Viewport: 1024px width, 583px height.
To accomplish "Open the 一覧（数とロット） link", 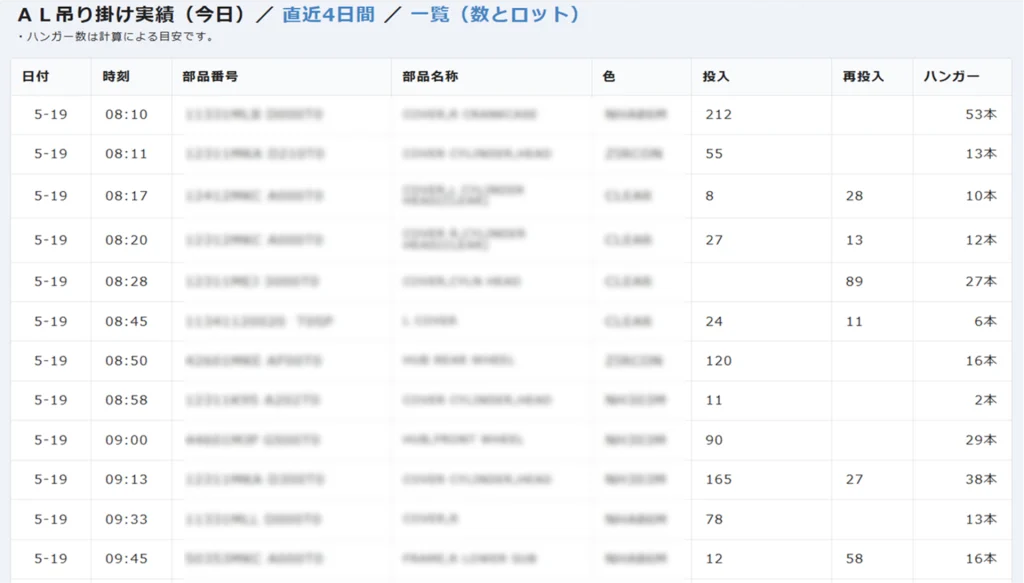I will (494, 15).
